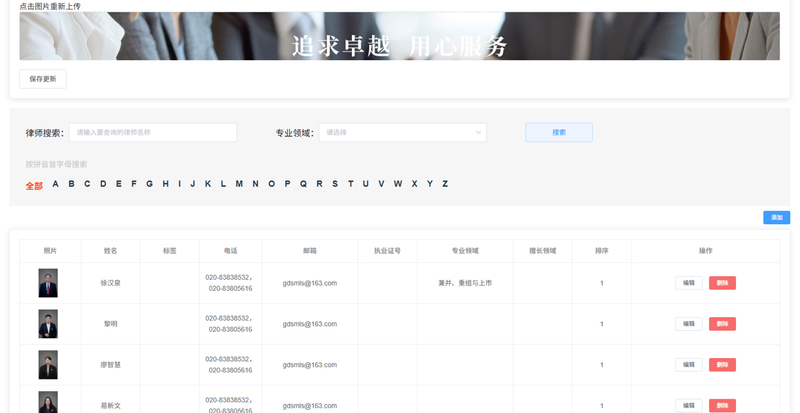
Task: Edit the 徐汉泉 lawyer record
Action: tap(688, 283)
